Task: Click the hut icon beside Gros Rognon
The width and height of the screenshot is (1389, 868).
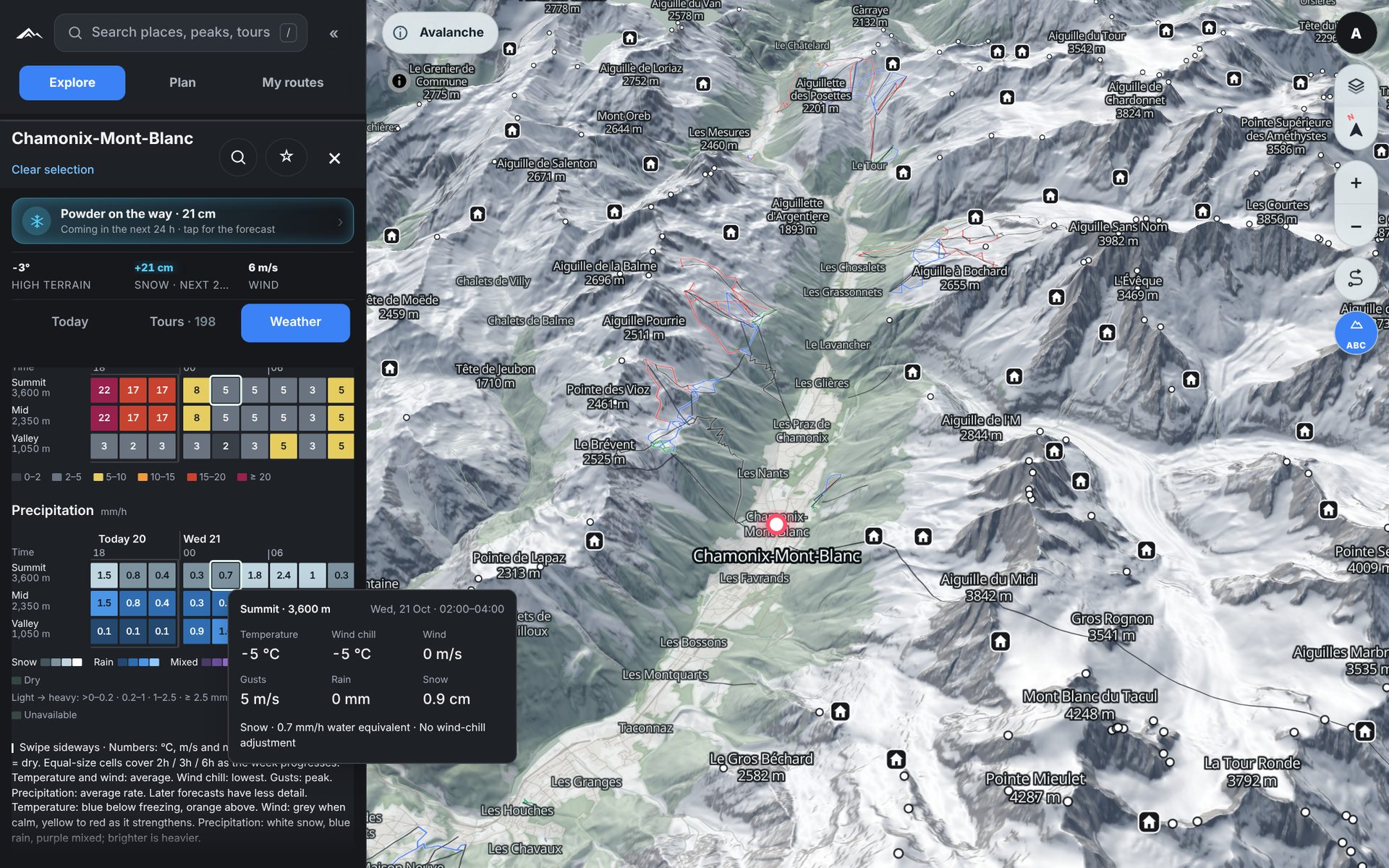Action: (x=1001, y=642)
